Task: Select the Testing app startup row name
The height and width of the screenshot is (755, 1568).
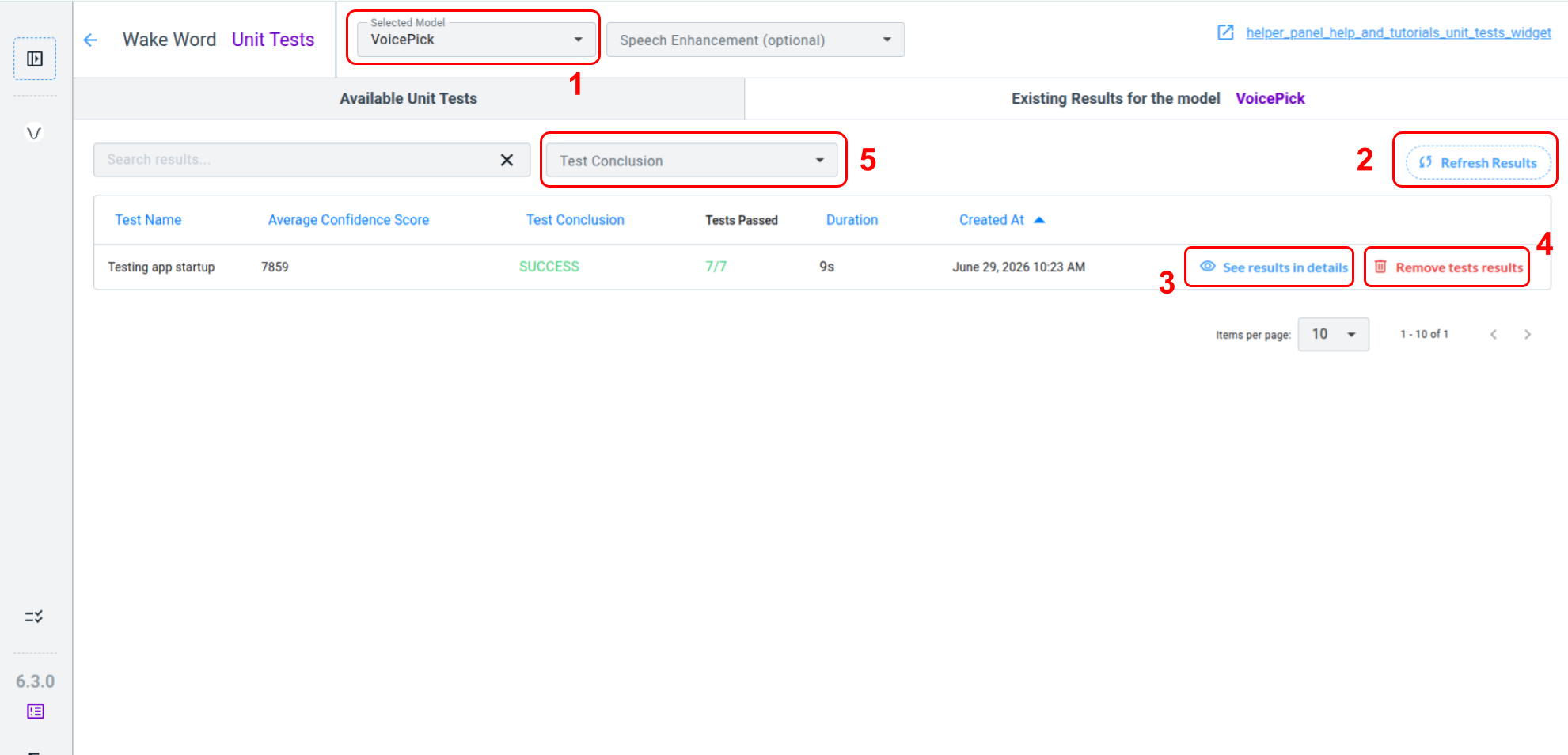Action: (161, 267)
